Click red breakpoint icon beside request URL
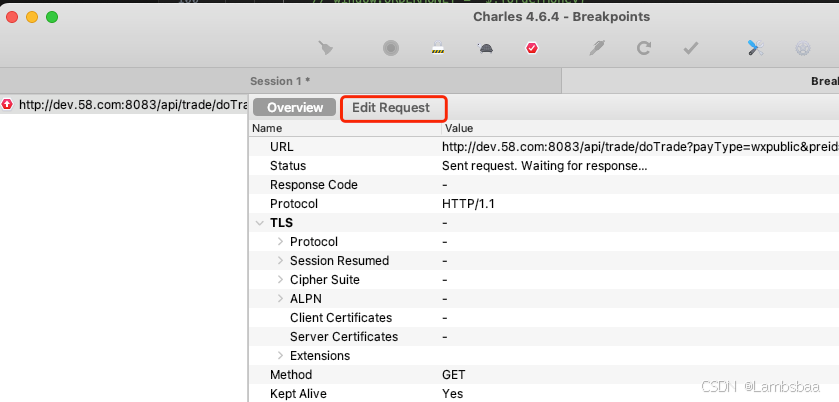839x402 pixels. click(7, 104)
